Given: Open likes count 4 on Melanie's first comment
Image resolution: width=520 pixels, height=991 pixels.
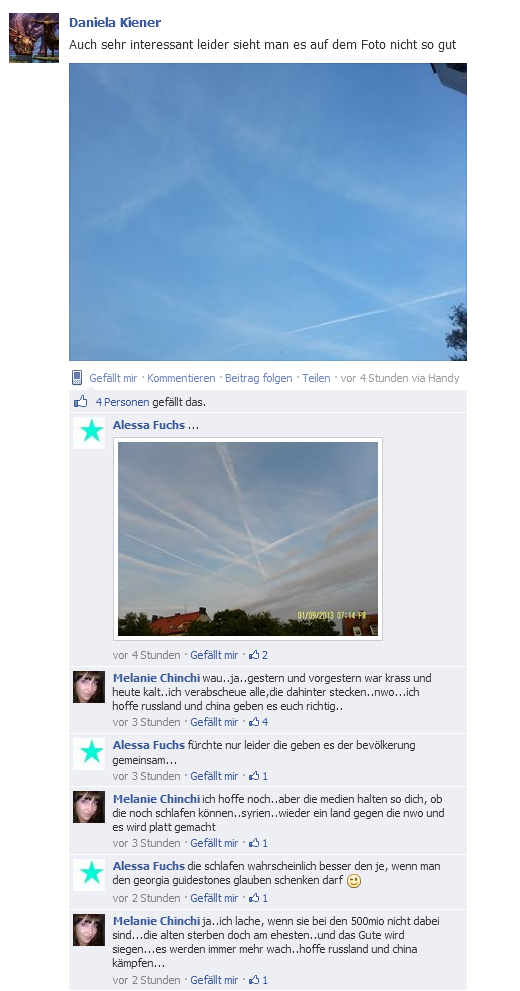Looking at the screenshot, I should coord(258,722).
